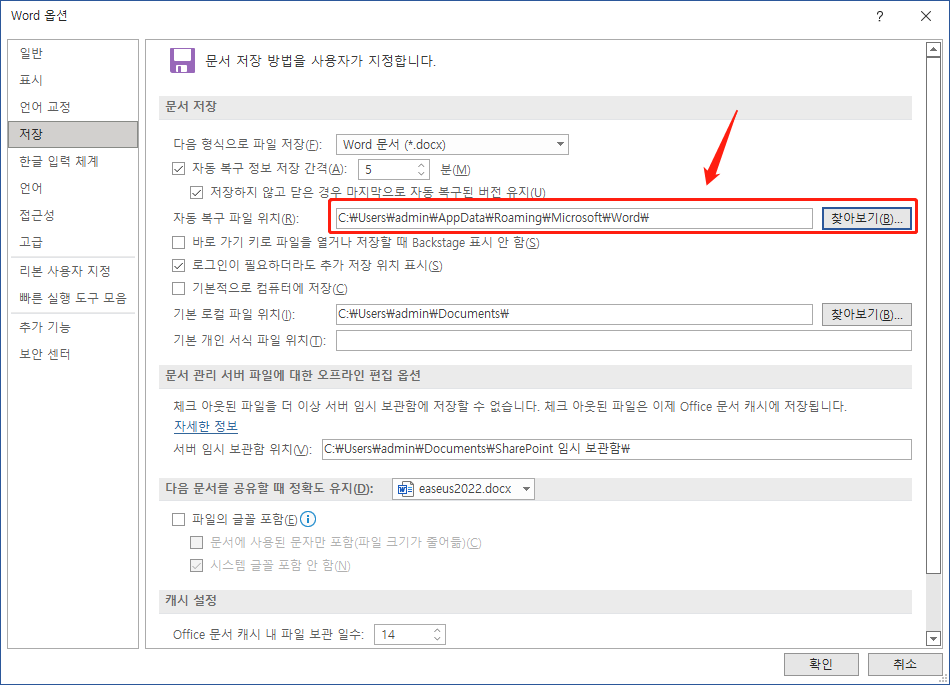This screenshot has height=685, width=950.
Task: Enable 기본적으로 컴퓨터에 저장
Action: click(x=177, y=286)
